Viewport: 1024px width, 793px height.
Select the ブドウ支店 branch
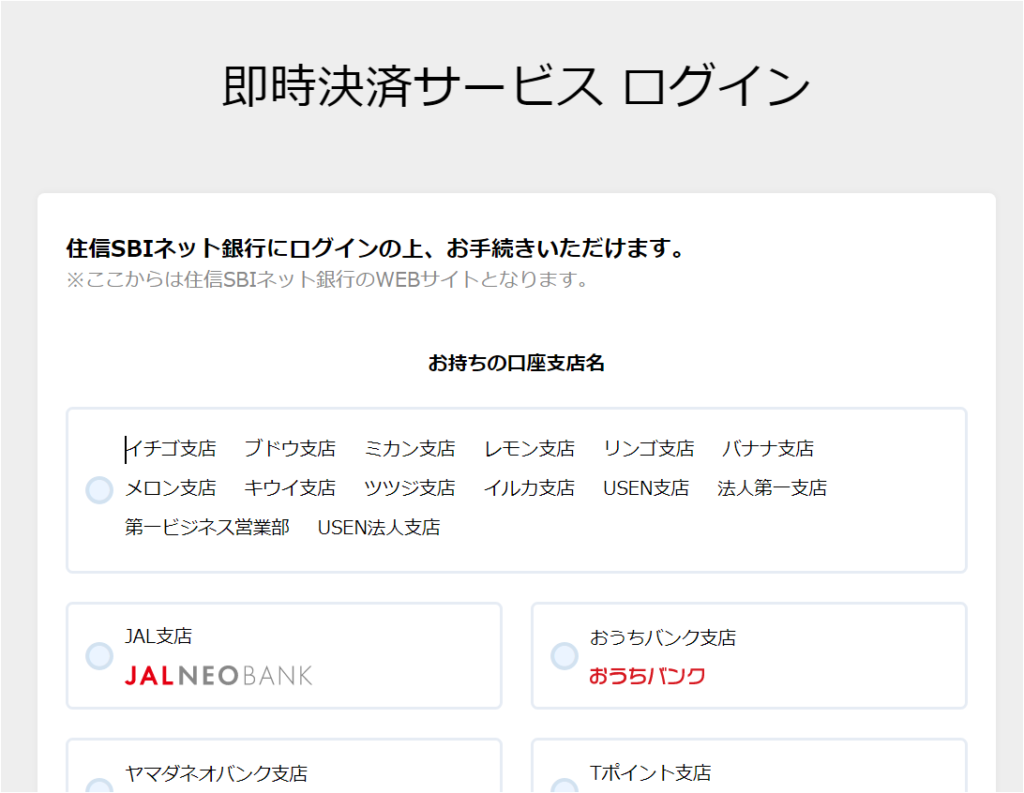[290, 448]
